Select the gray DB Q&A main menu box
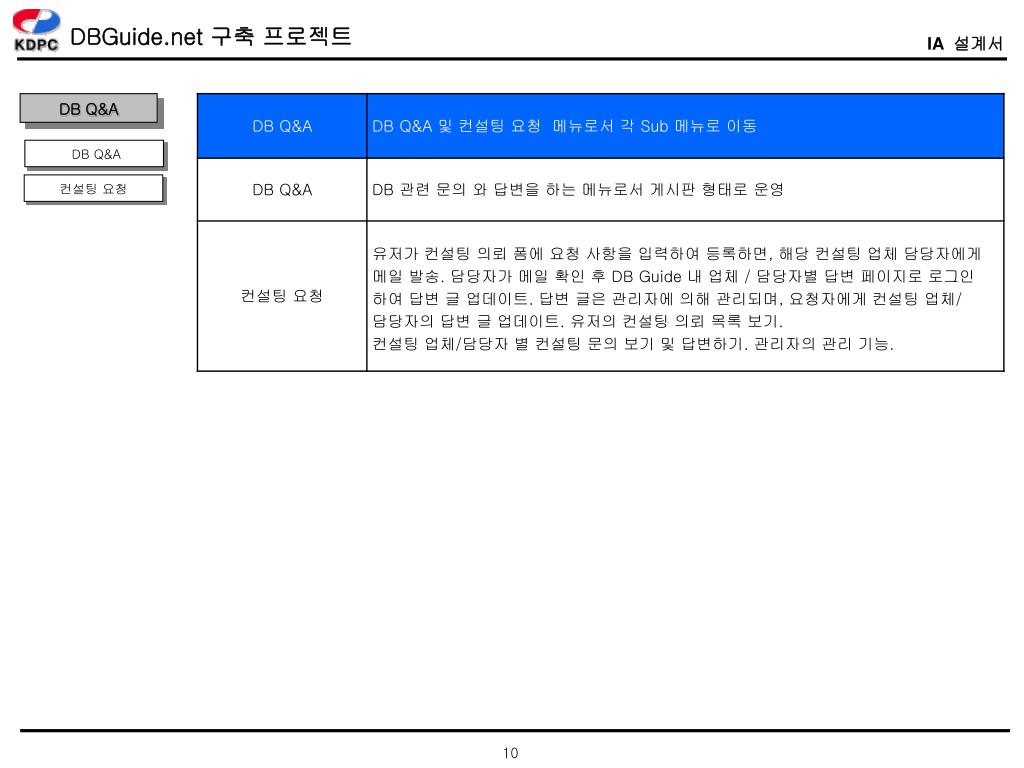This screenshot has height=768, width=1024. tap(89, 108)
